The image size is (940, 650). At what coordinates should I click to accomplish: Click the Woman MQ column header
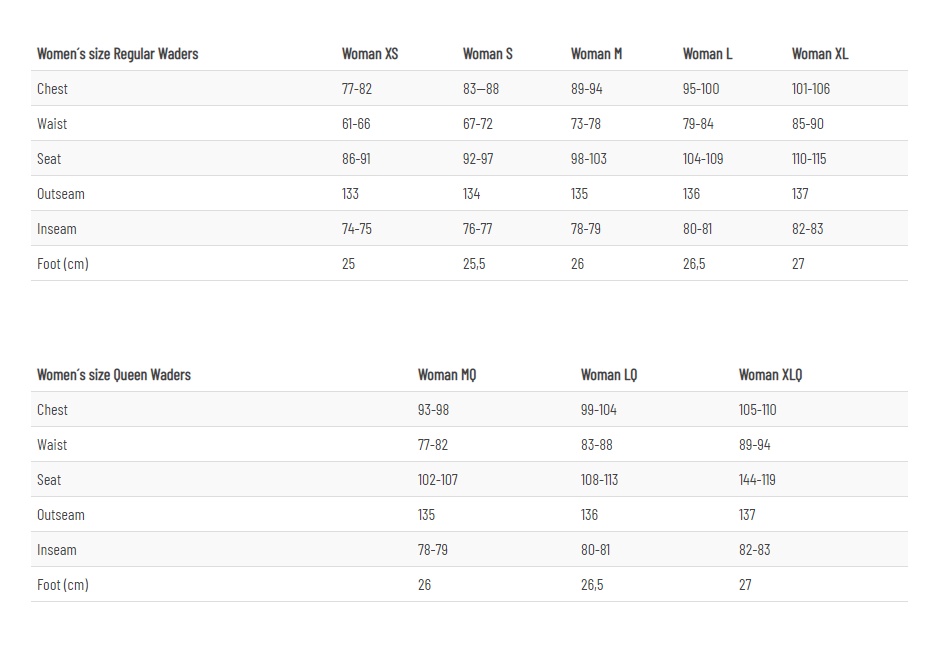click(x=446, y=375)
